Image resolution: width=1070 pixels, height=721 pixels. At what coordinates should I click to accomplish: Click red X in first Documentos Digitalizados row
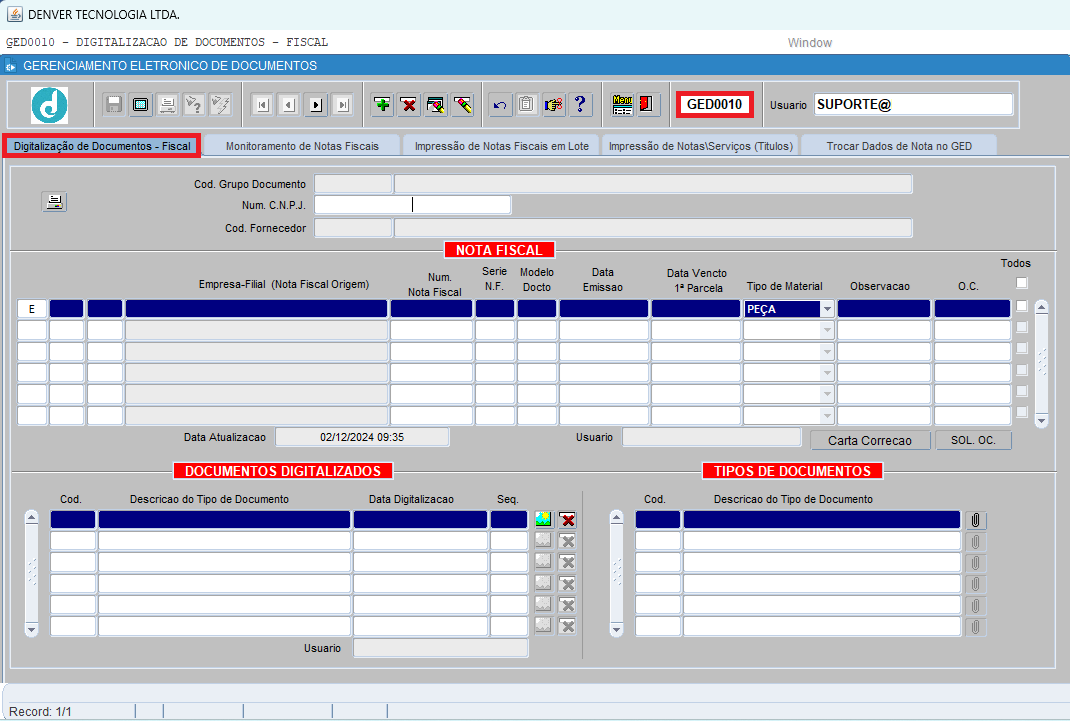(x=567, y=520)
